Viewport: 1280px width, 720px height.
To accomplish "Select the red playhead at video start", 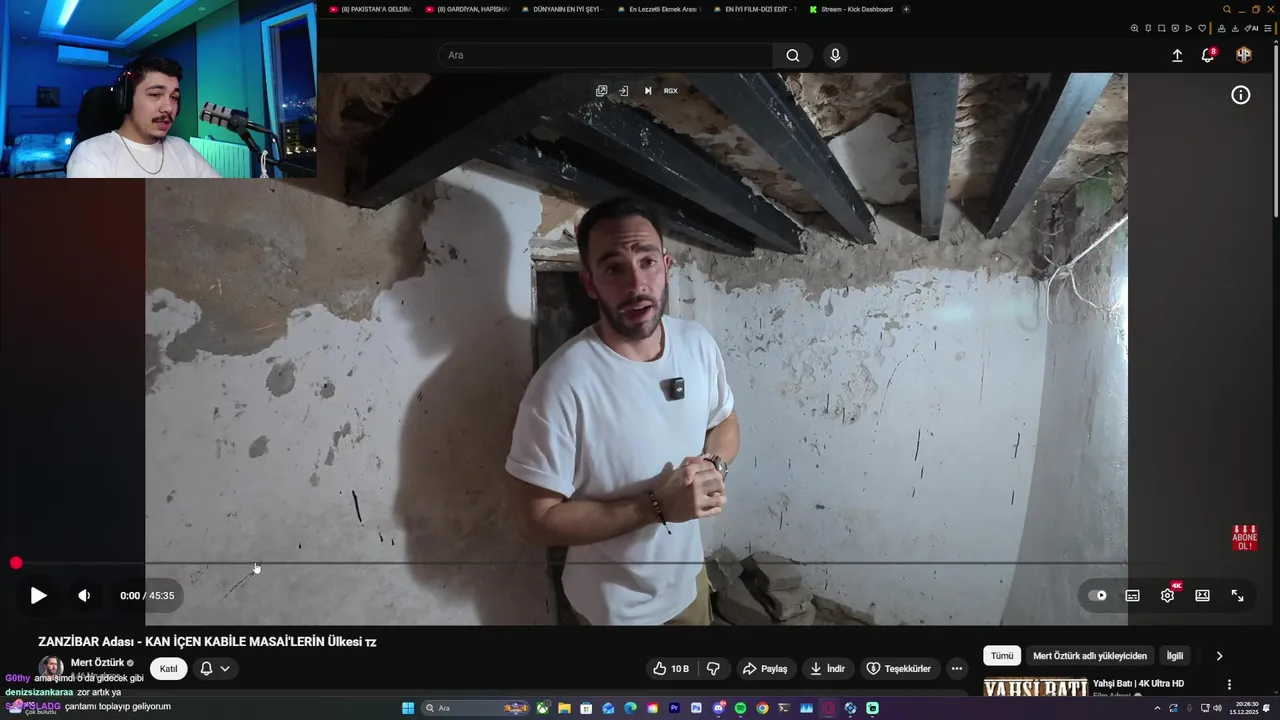I will click(16, 563).
